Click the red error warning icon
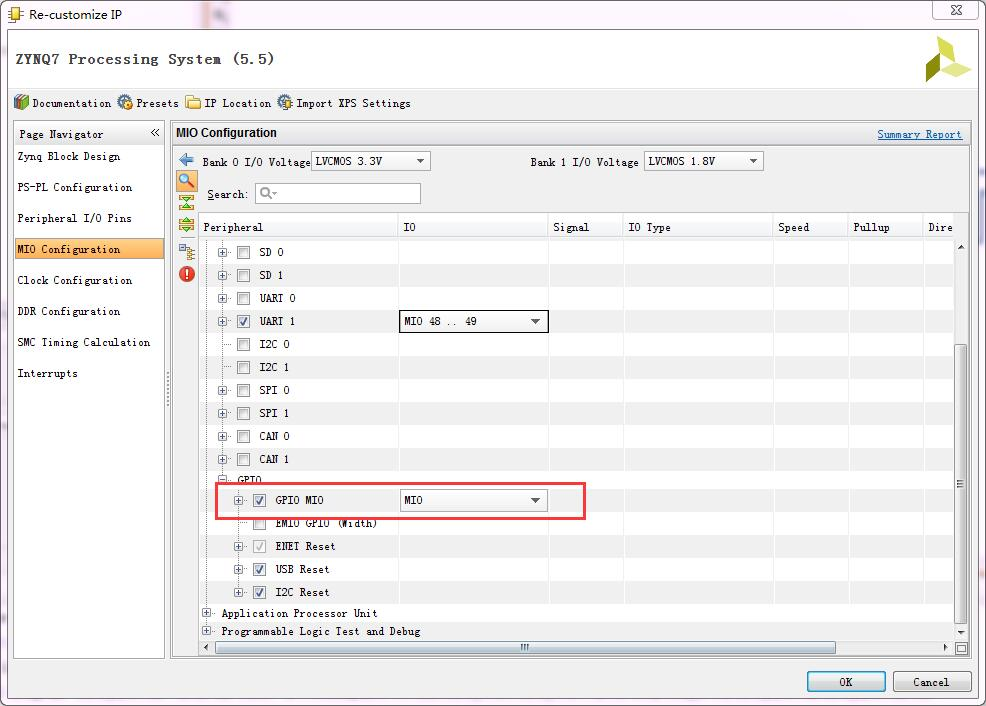Image resolution: width=986 pixels, height=706 pixels. [x=187, y=274]
